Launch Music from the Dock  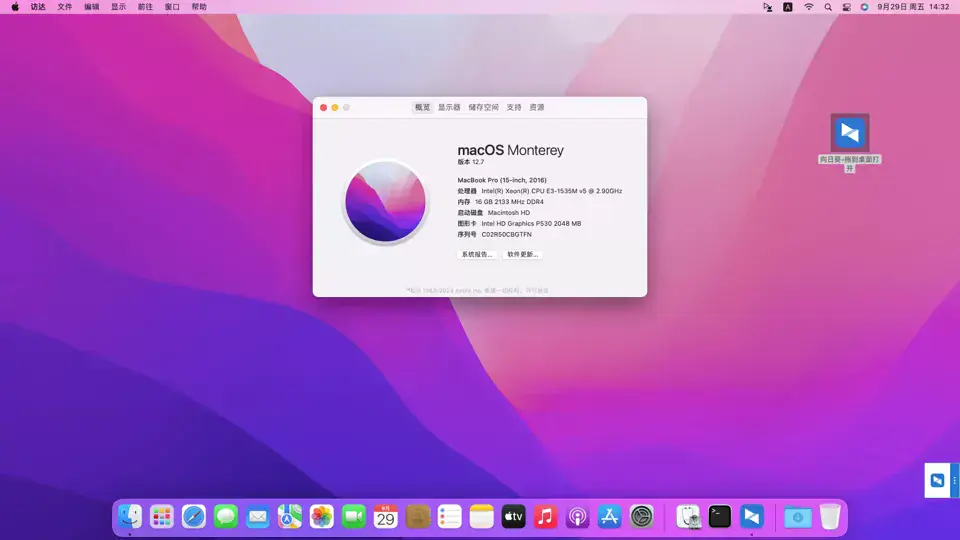point(545,517)
